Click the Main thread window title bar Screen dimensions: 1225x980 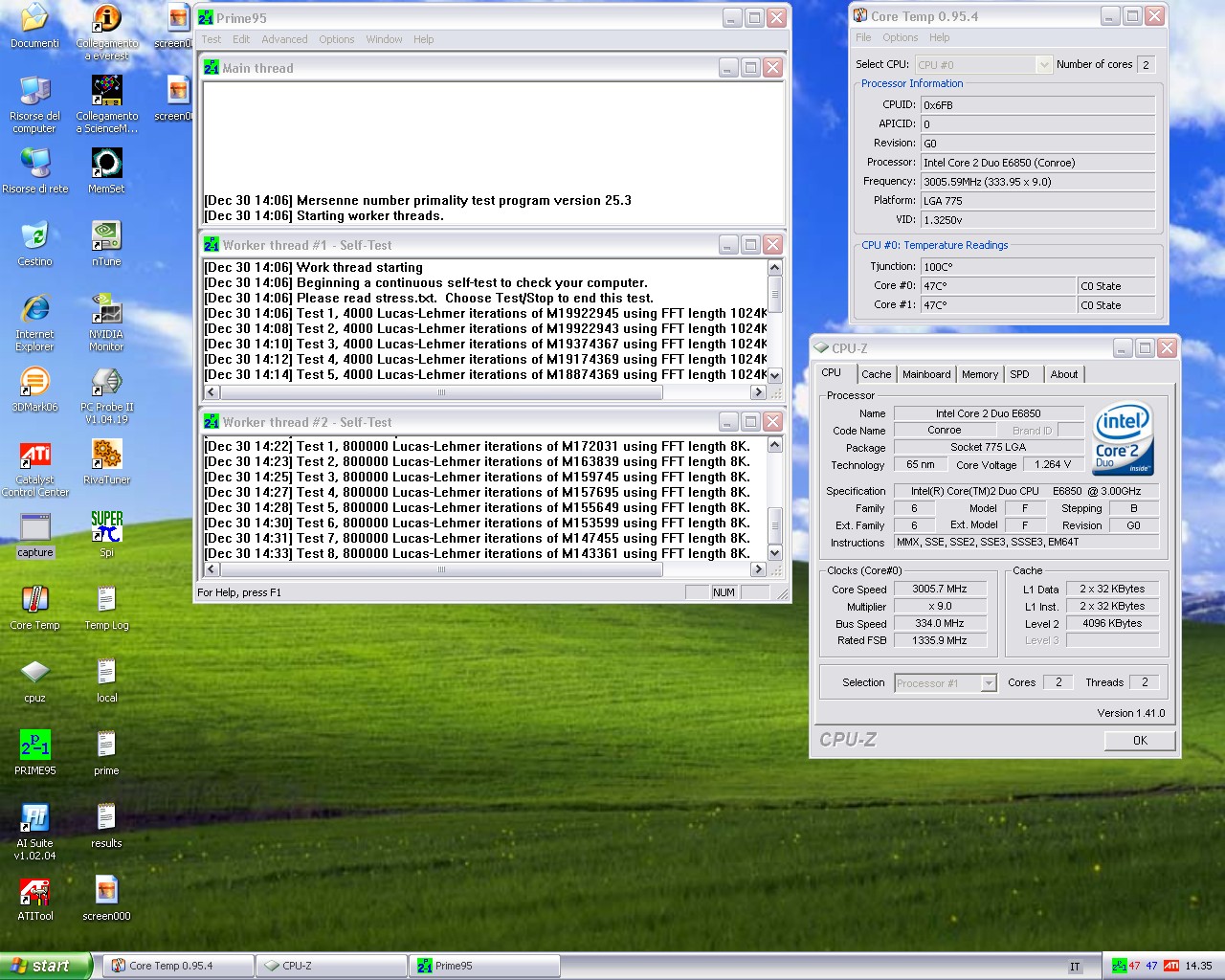point(492,68)
